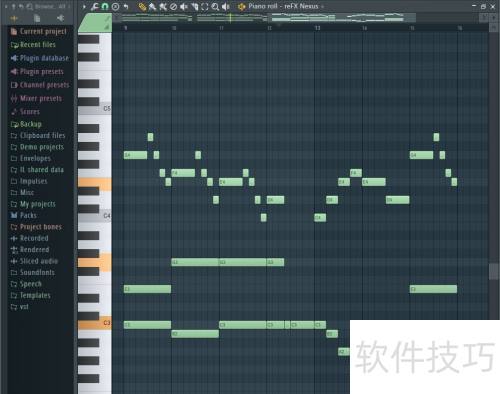Open Speech folder

(26, 284)
